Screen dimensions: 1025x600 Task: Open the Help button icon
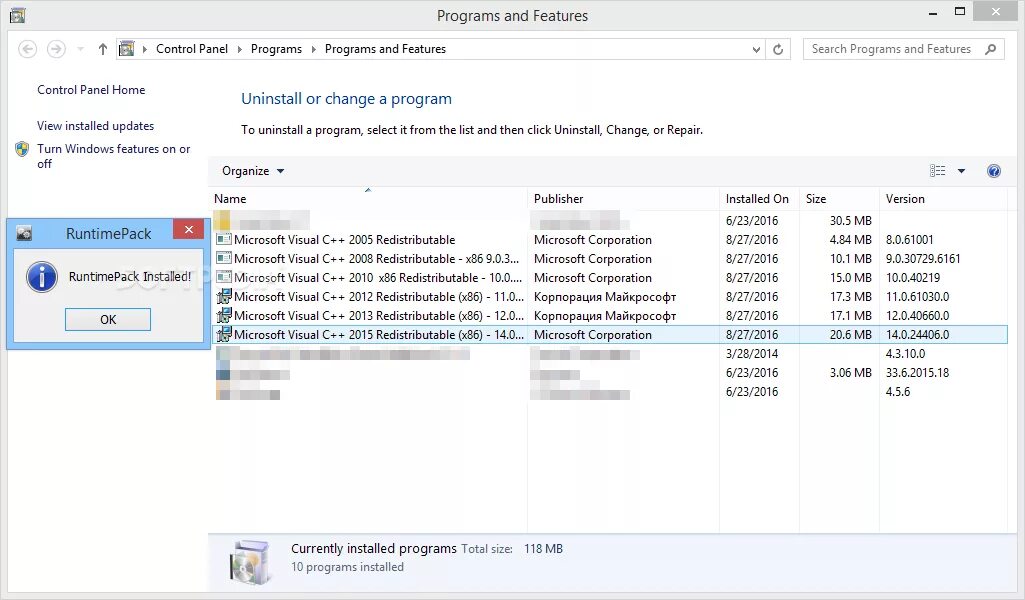click(x=994, y=171)
